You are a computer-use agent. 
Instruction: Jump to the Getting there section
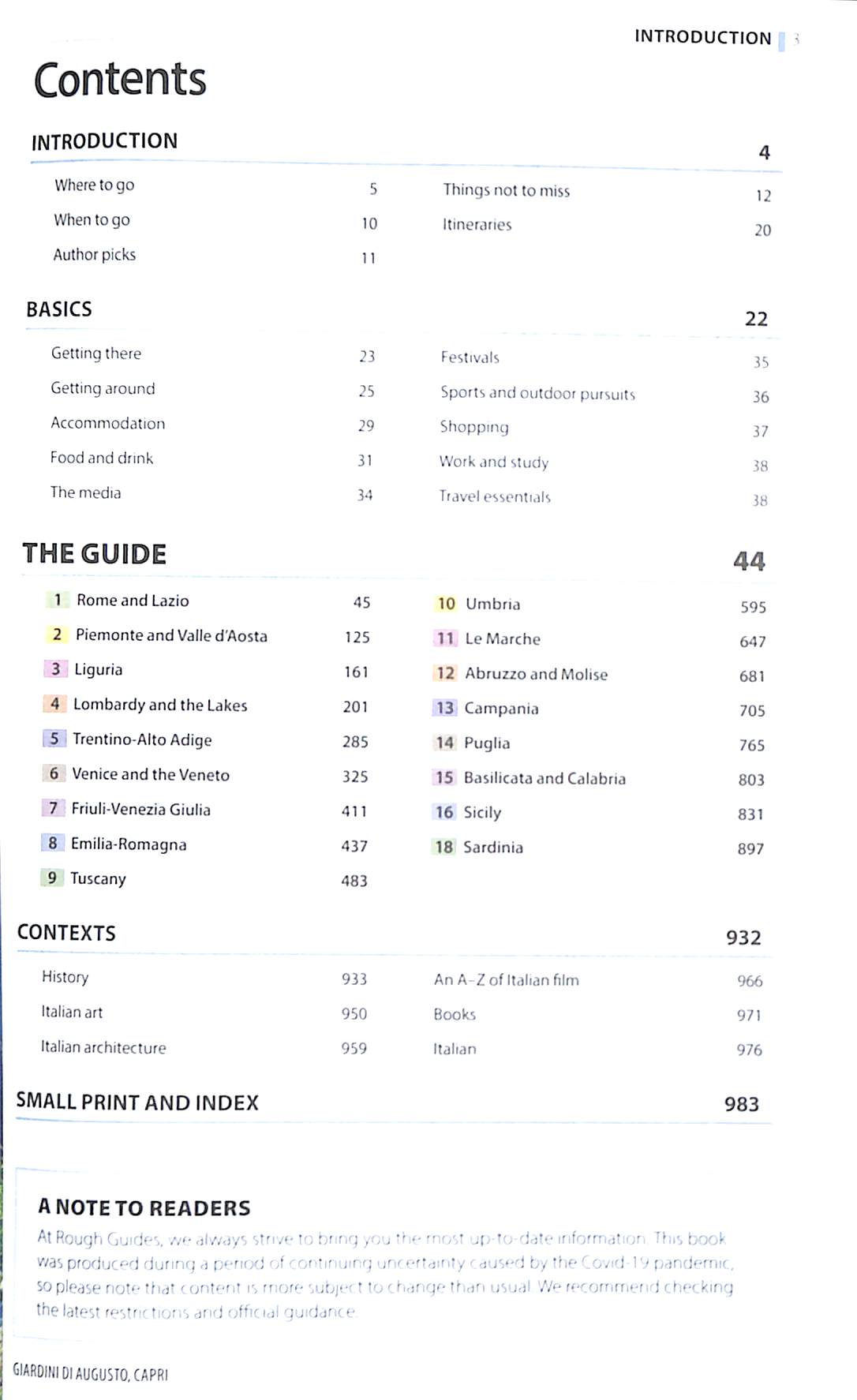click(x=96, y=354)
